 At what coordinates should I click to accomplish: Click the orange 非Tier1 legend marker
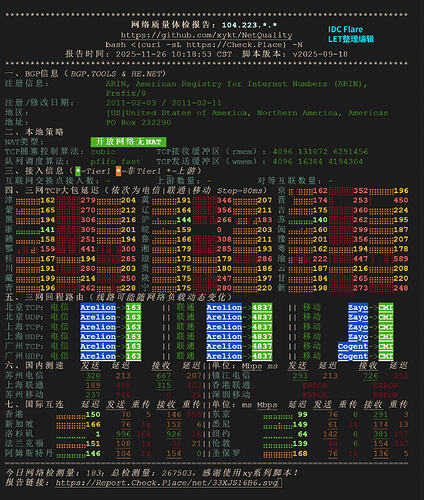point(118,171)
